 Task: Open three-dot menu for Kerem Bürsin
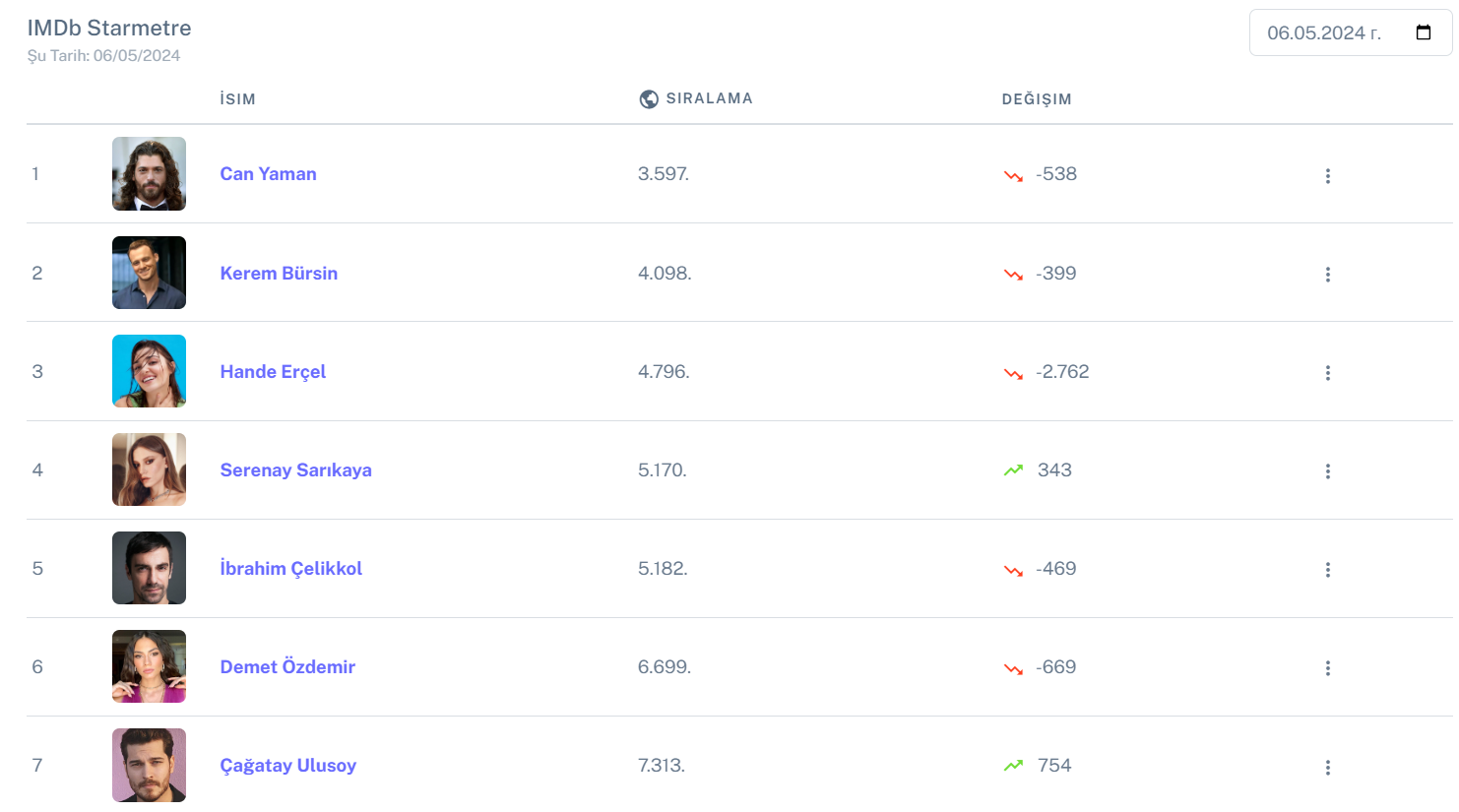point(1327,274)
